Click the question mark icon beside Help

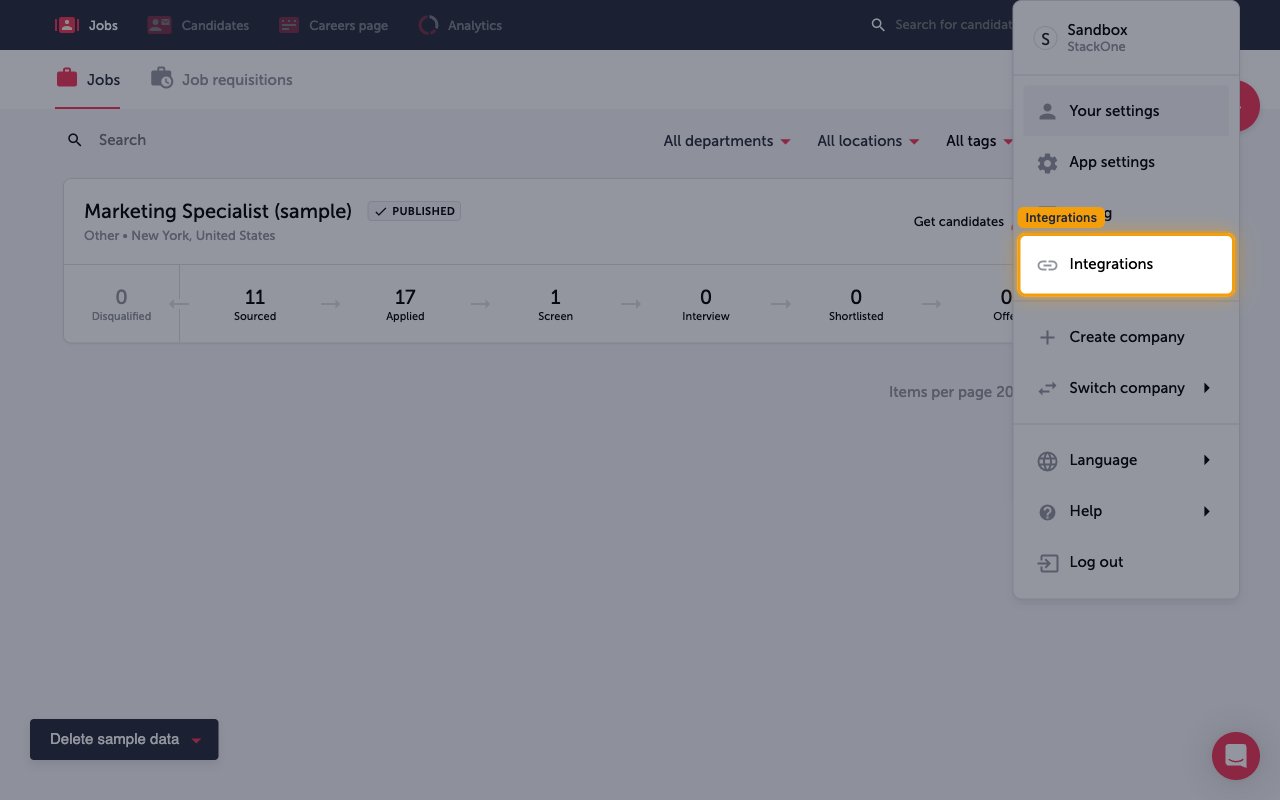point(1047,512)
